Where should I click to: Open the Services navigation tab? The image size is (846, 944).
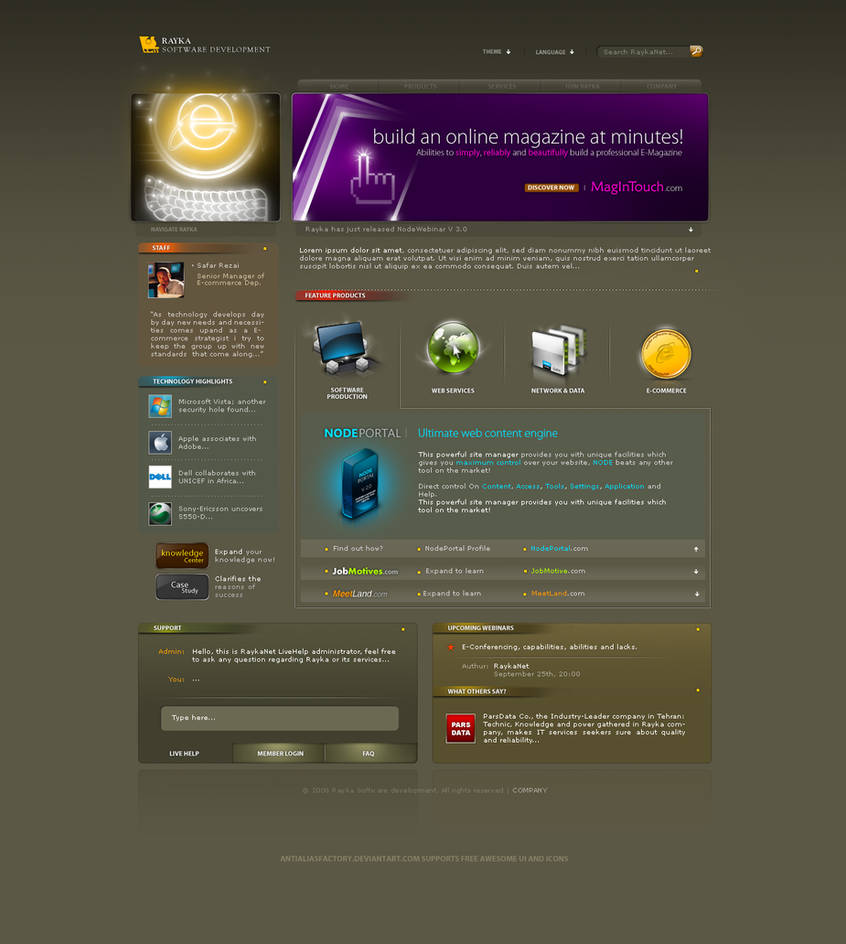click(x=502, y=86)
